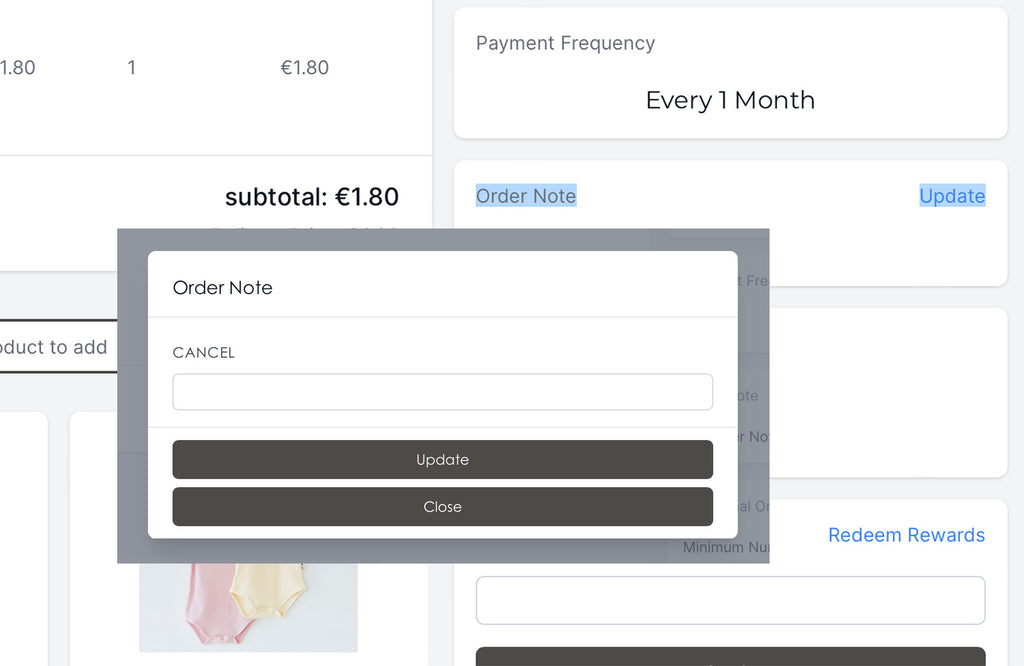Image resolution: width=1024 pixels, height=666 pixels.
Task: Click the highlighted blue Update link beside Order Note
Action: coord(952,196)
